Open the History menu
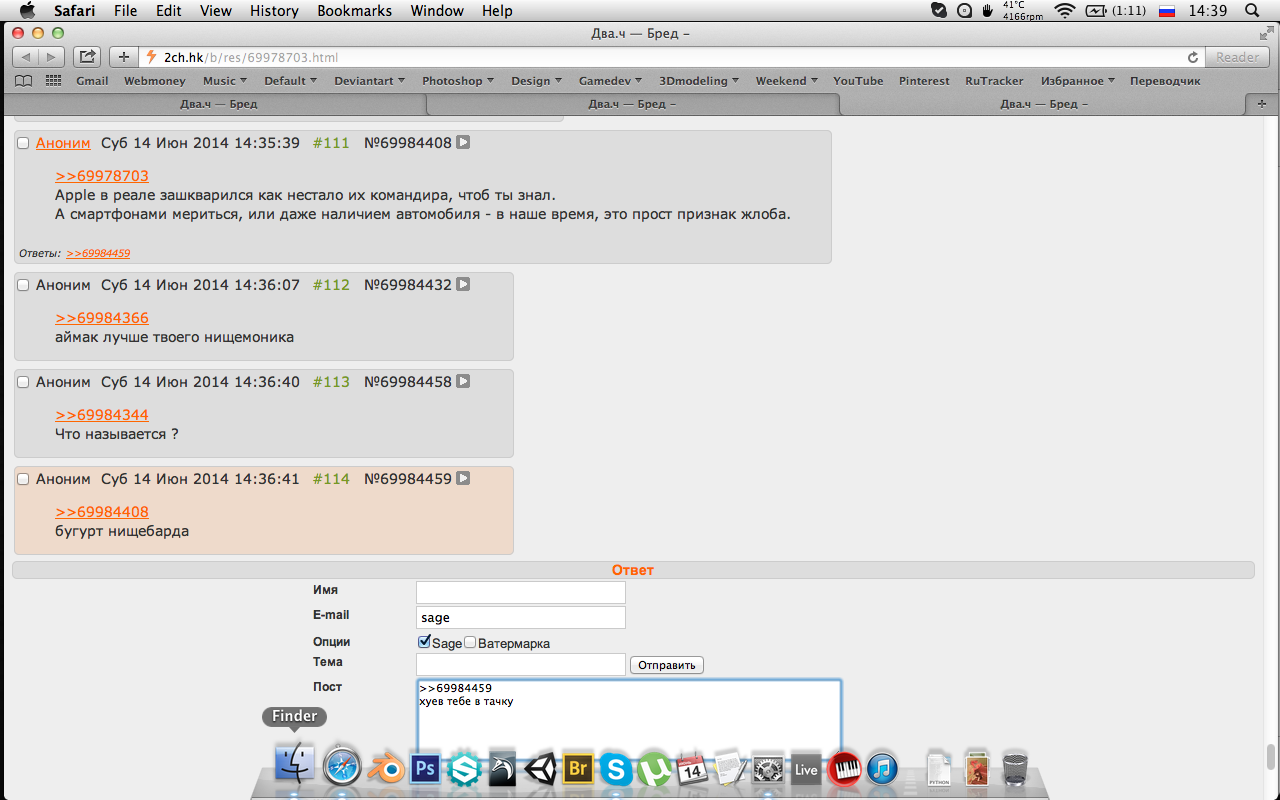The height and width of the screenshot is (800, 1280). click(x=275, y=11)
